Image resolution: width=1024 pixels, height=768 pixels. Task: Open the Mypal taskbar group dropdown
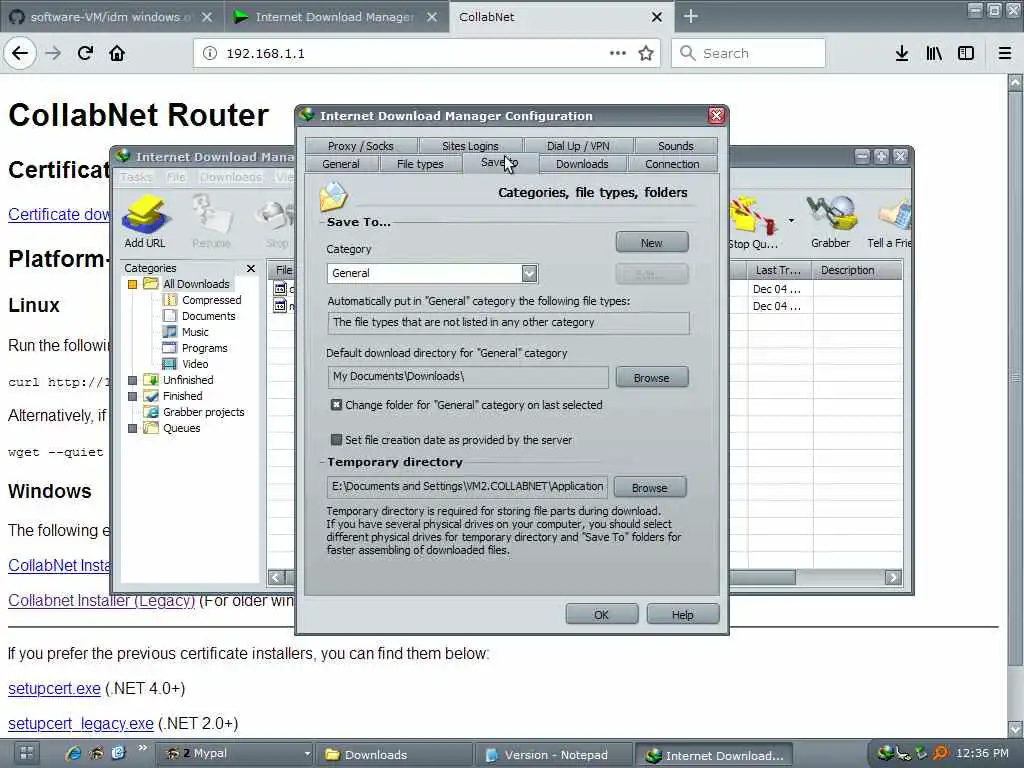pyautogui.click(x=307, y=754)
